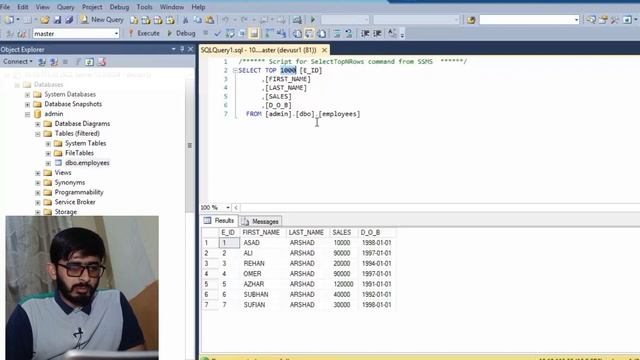Click the Save disk icon
The width and height of the screenshot is (640, 360).
[x=57, y=20]
